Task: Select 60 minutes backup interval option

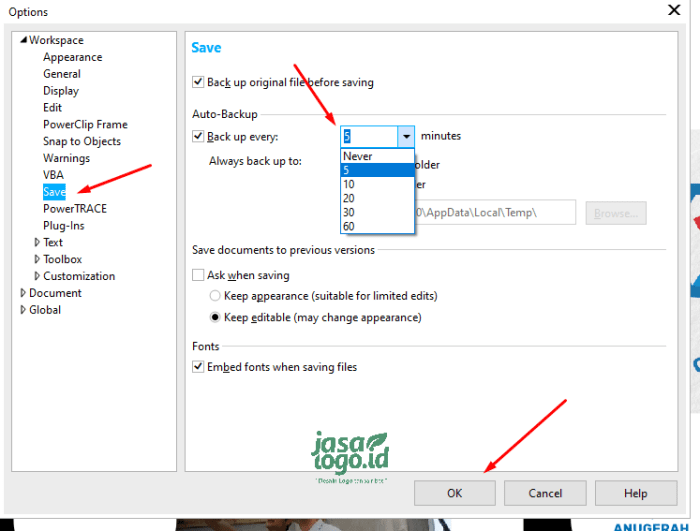Action: point(349,226)
